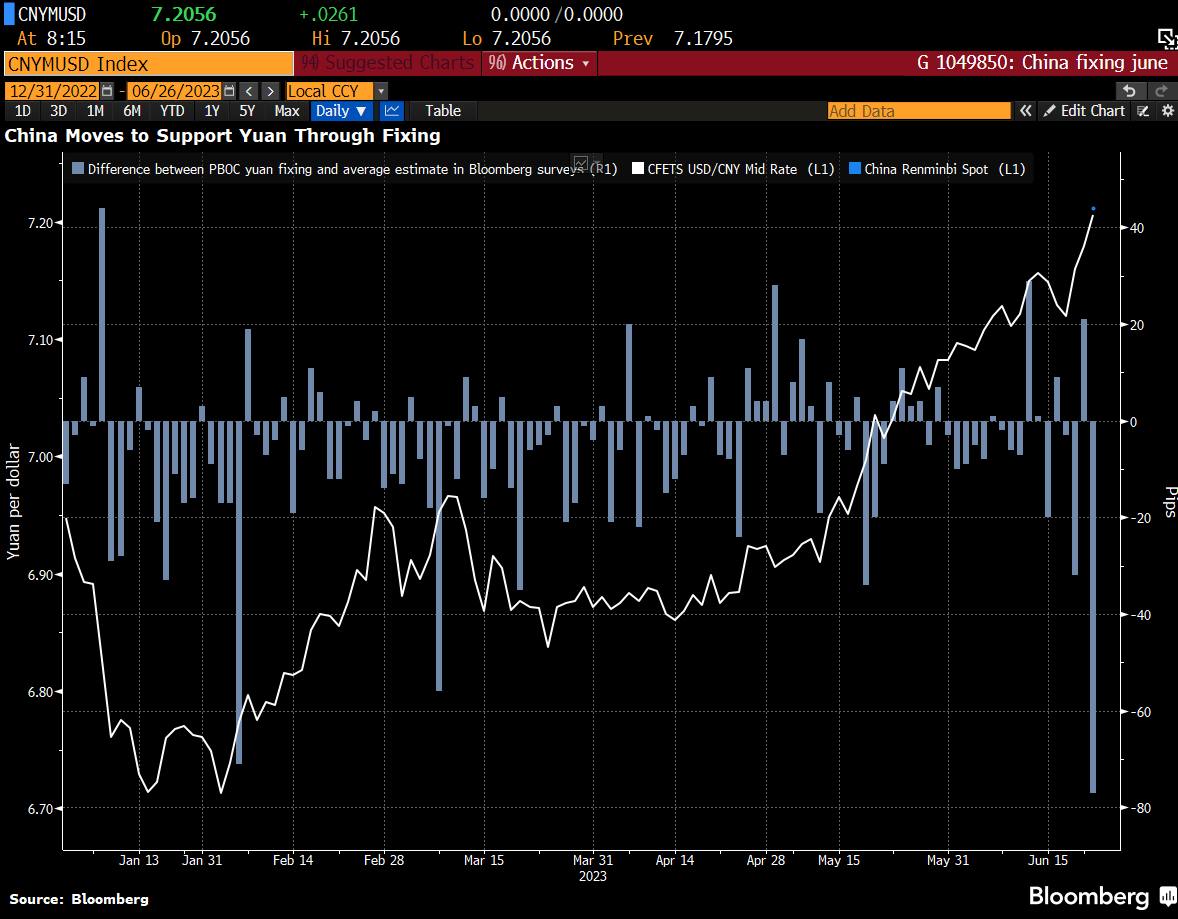Select the YTD range tab

172,111
